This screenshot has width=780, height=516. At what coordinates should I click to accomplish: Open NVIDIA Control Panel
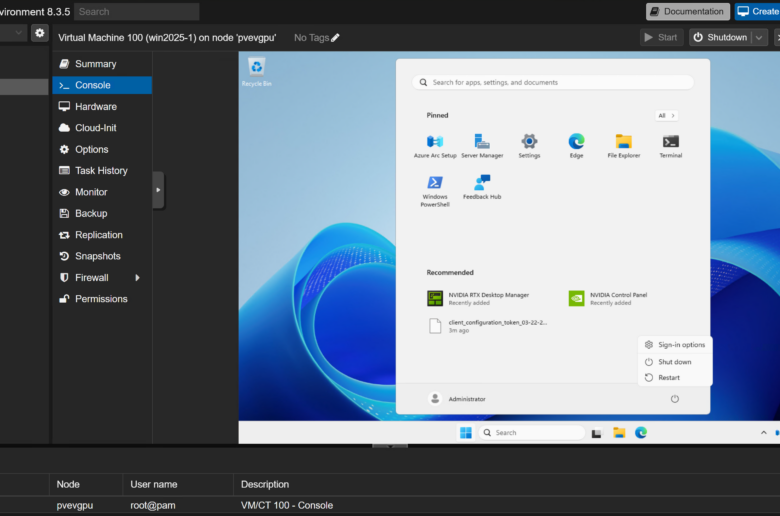coord(608,299)
